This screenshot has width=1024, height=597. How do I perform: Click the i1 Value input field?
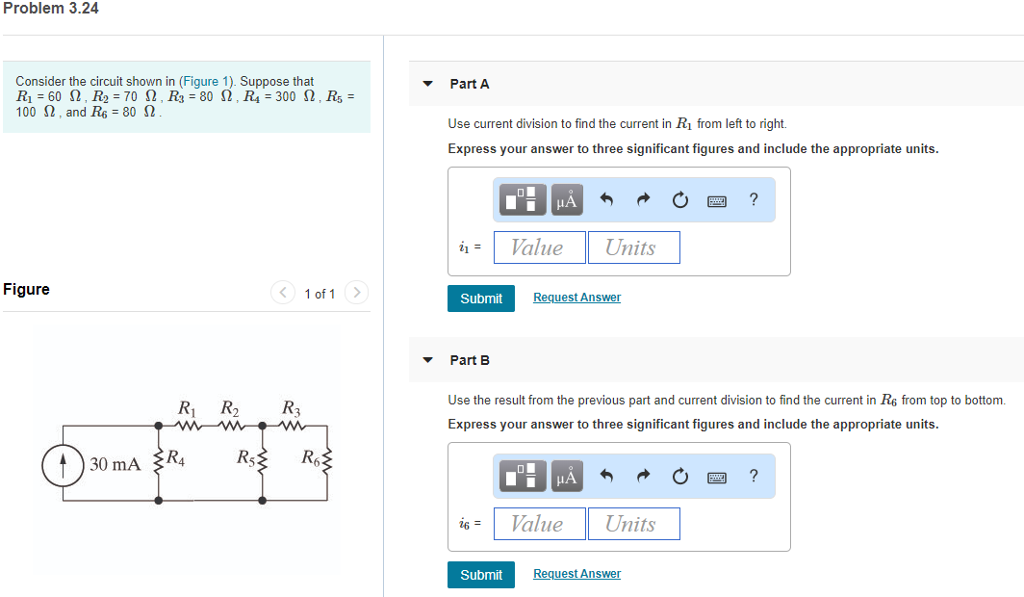click(539, 248)
